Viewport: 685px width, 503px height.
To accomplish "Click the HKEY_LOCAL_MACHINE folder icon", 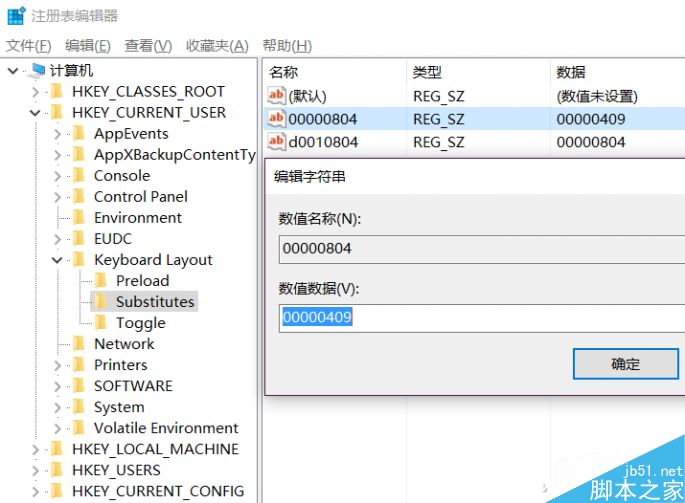I will point(56,449).
